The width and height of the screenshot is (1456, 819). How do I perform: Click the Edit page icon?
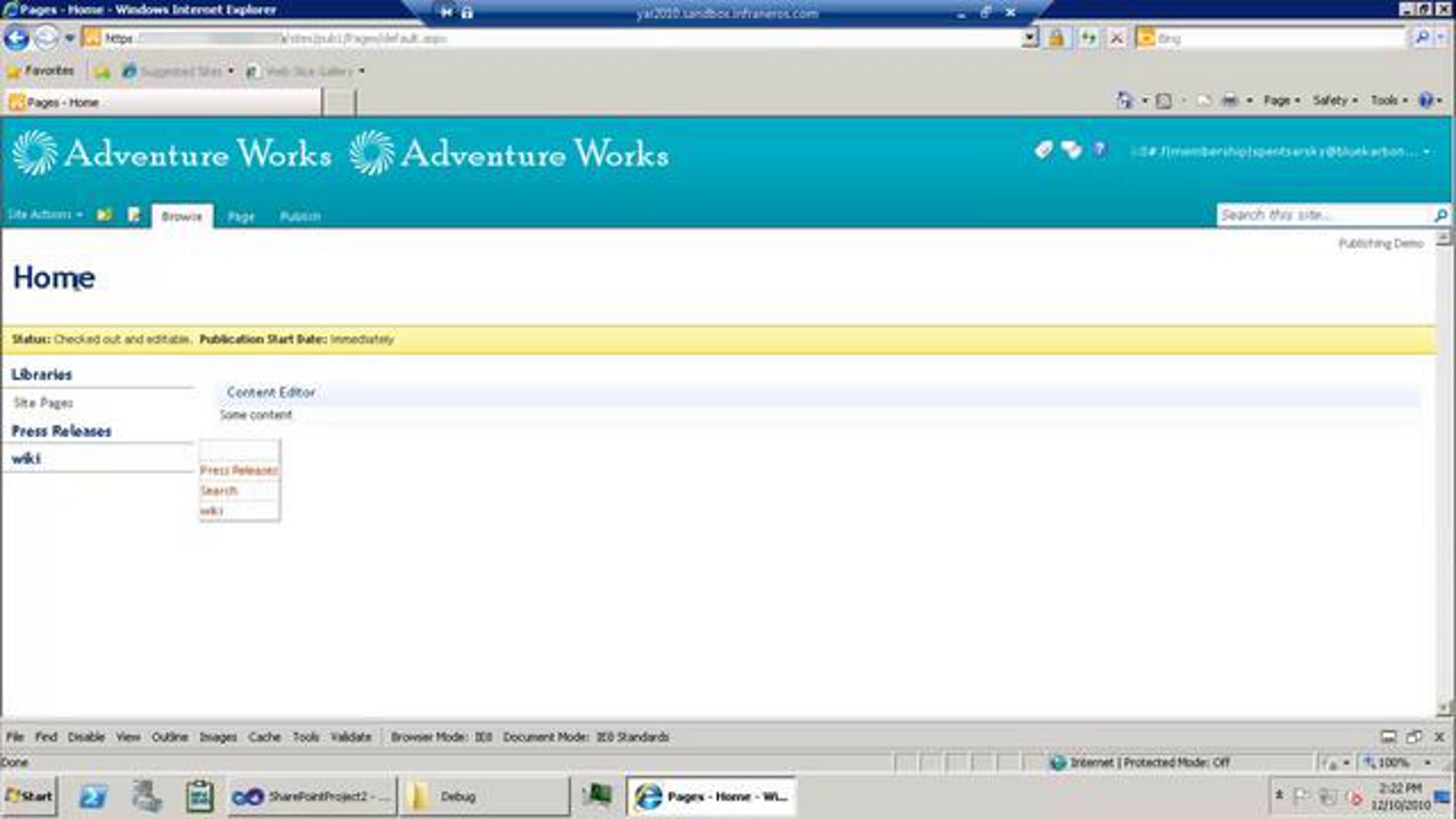click(134, 215)
